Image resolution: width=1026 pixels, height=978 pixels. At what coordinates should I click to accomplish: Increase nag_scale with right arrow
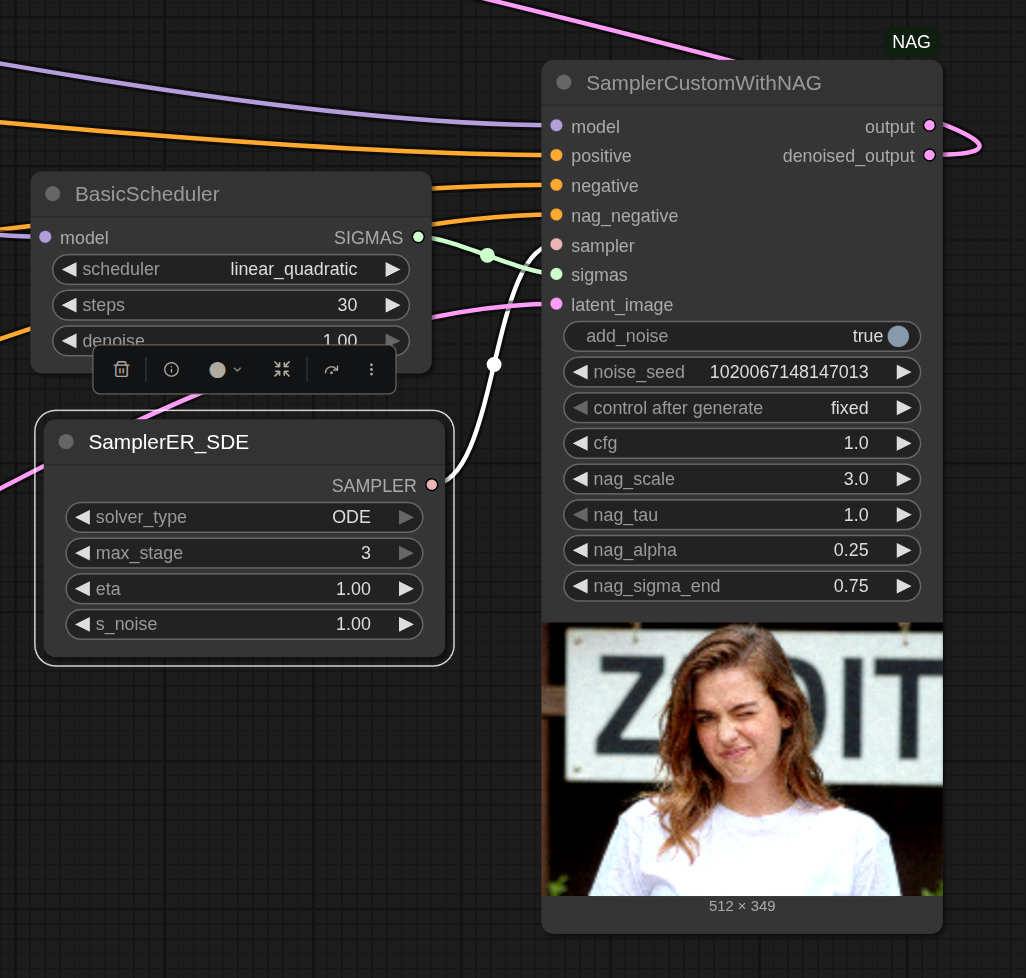904,479
